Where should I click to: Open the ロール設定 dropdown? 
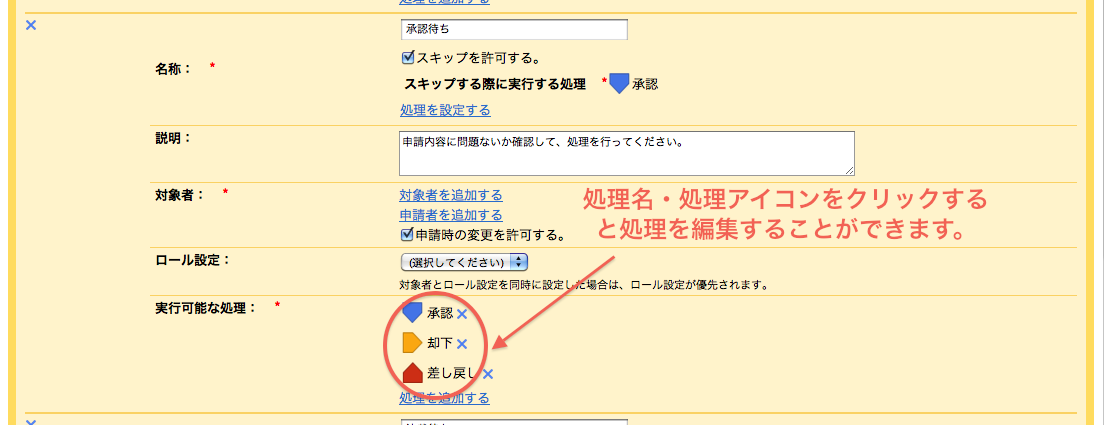pyautogui.click(x=464, y=262)
